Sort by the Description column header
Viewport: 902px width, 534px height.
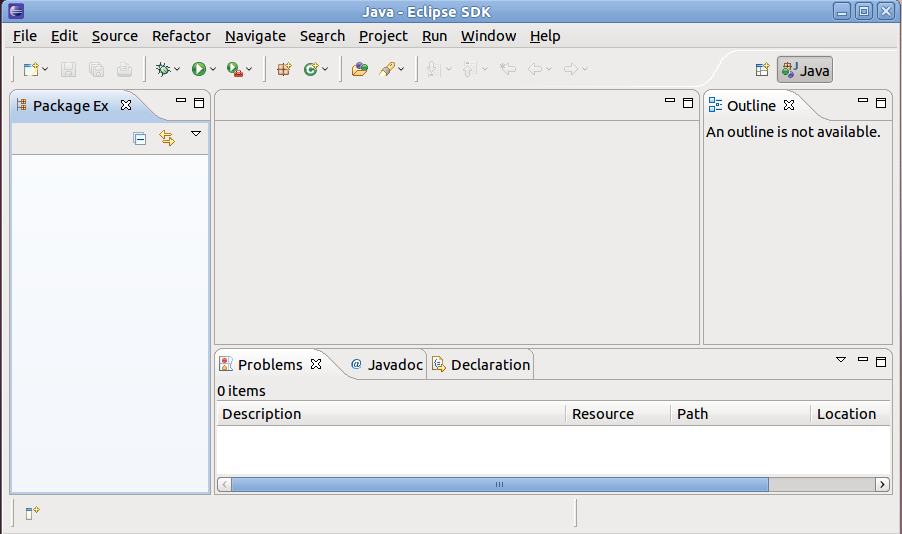coord(391,414)
